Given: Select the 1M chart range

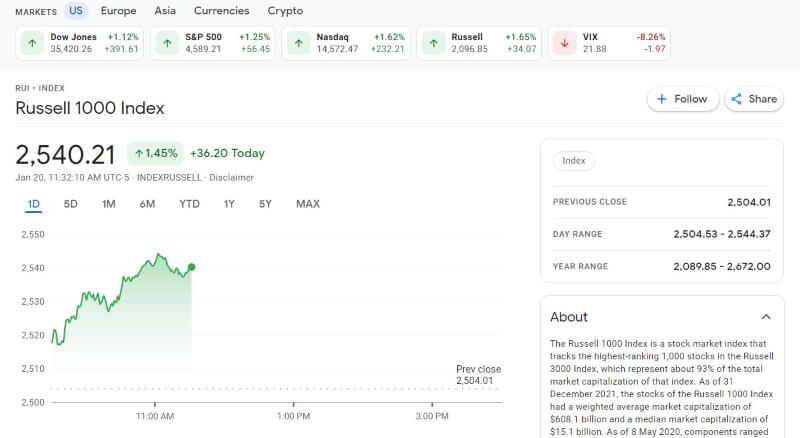Looking at the screenshot, I should point(109,204).
